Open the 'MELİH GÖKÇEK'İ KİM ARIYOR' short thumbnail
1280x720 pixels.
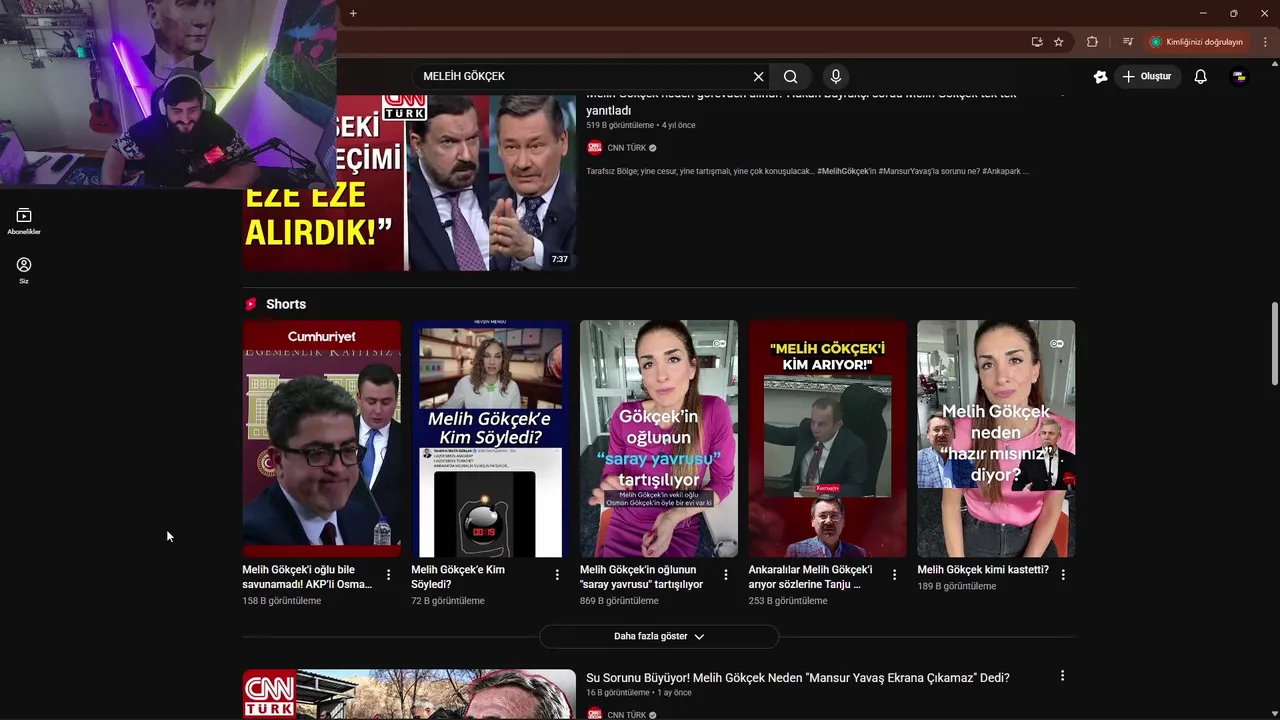tap(827, 438)
